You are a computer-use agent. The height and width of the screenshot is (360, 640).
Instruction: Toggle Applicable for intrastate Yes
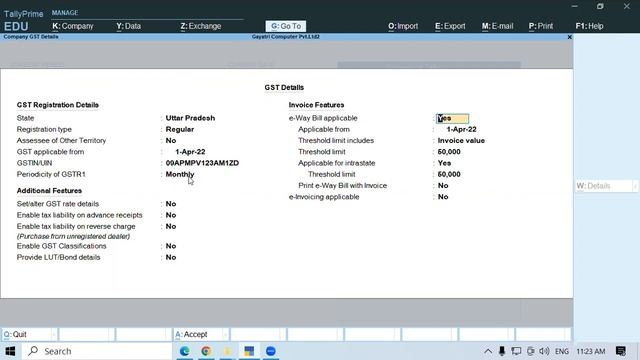tap(444, 163)
